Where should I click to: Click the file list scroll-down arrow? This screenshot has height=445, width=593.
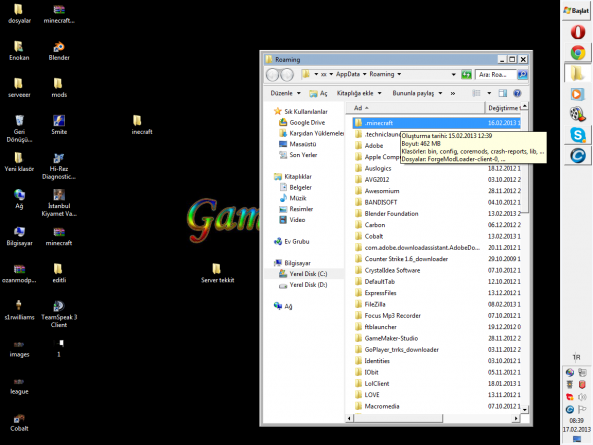click(525, 409)
